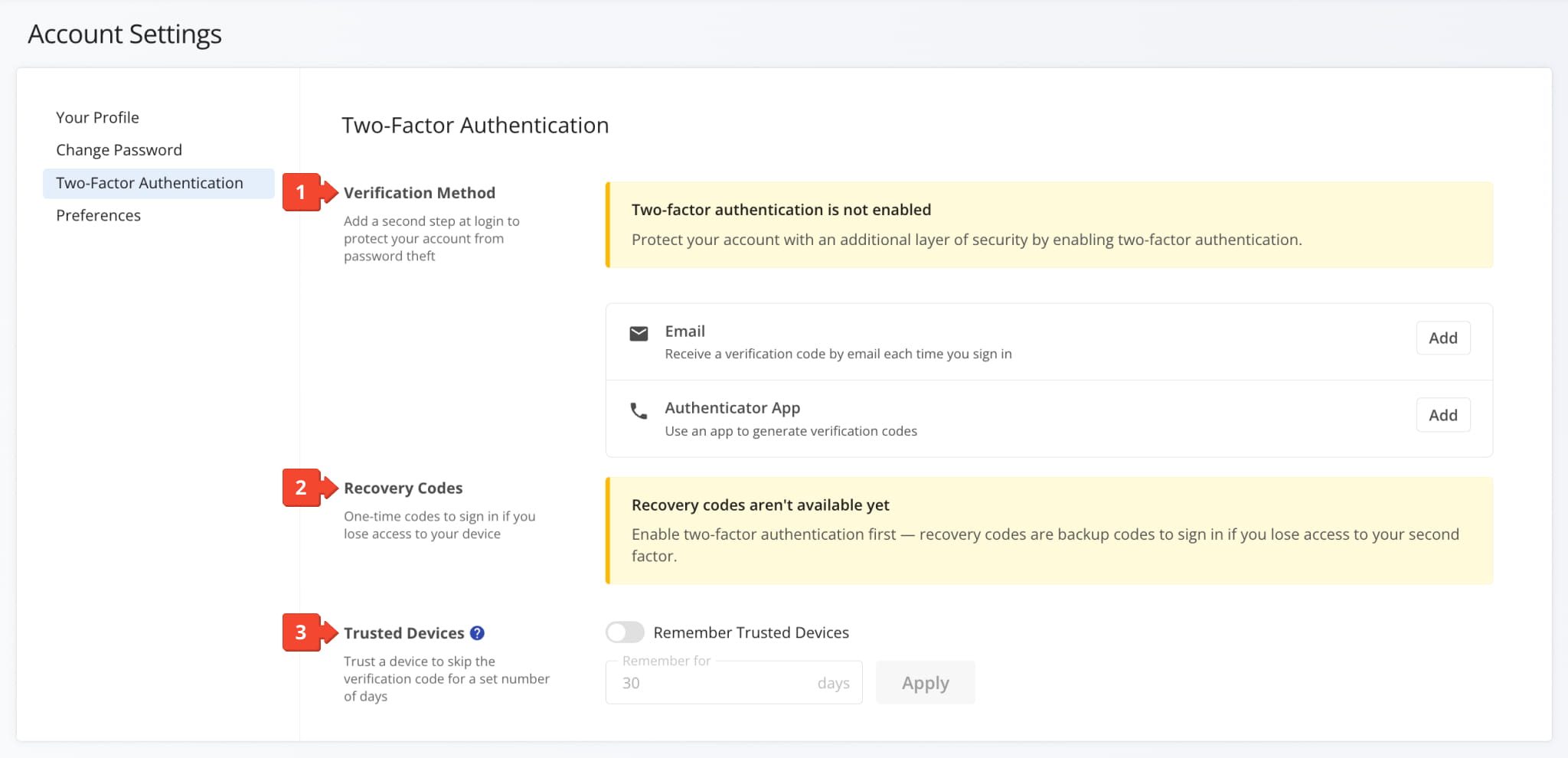This screenshot has height=758, width=1568.
Task: Select Two-Factor Authentication in sidebar
Action: [158, 183]
